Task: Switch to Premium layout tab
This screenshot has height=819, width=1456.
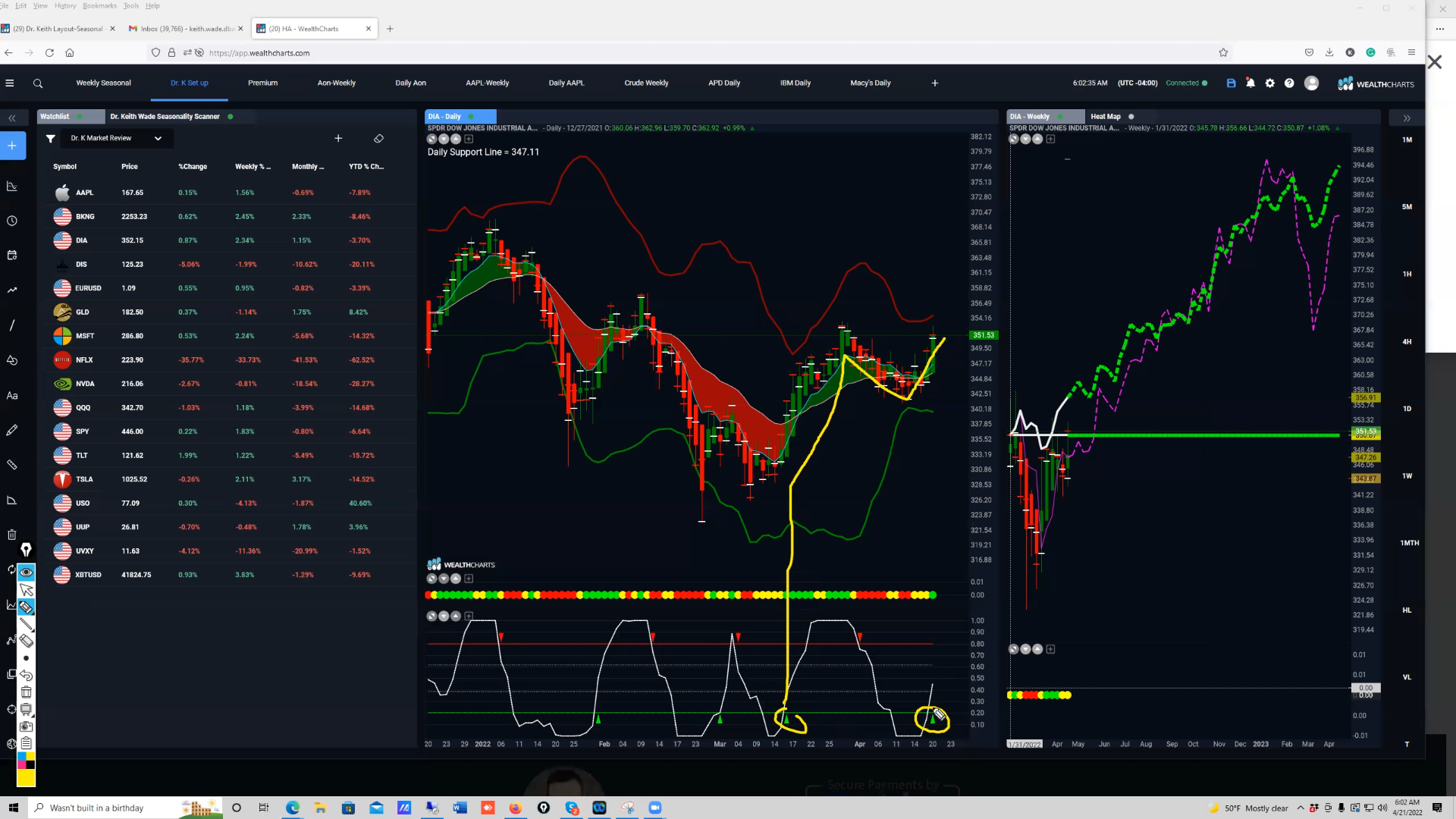Action: [262, 83]
